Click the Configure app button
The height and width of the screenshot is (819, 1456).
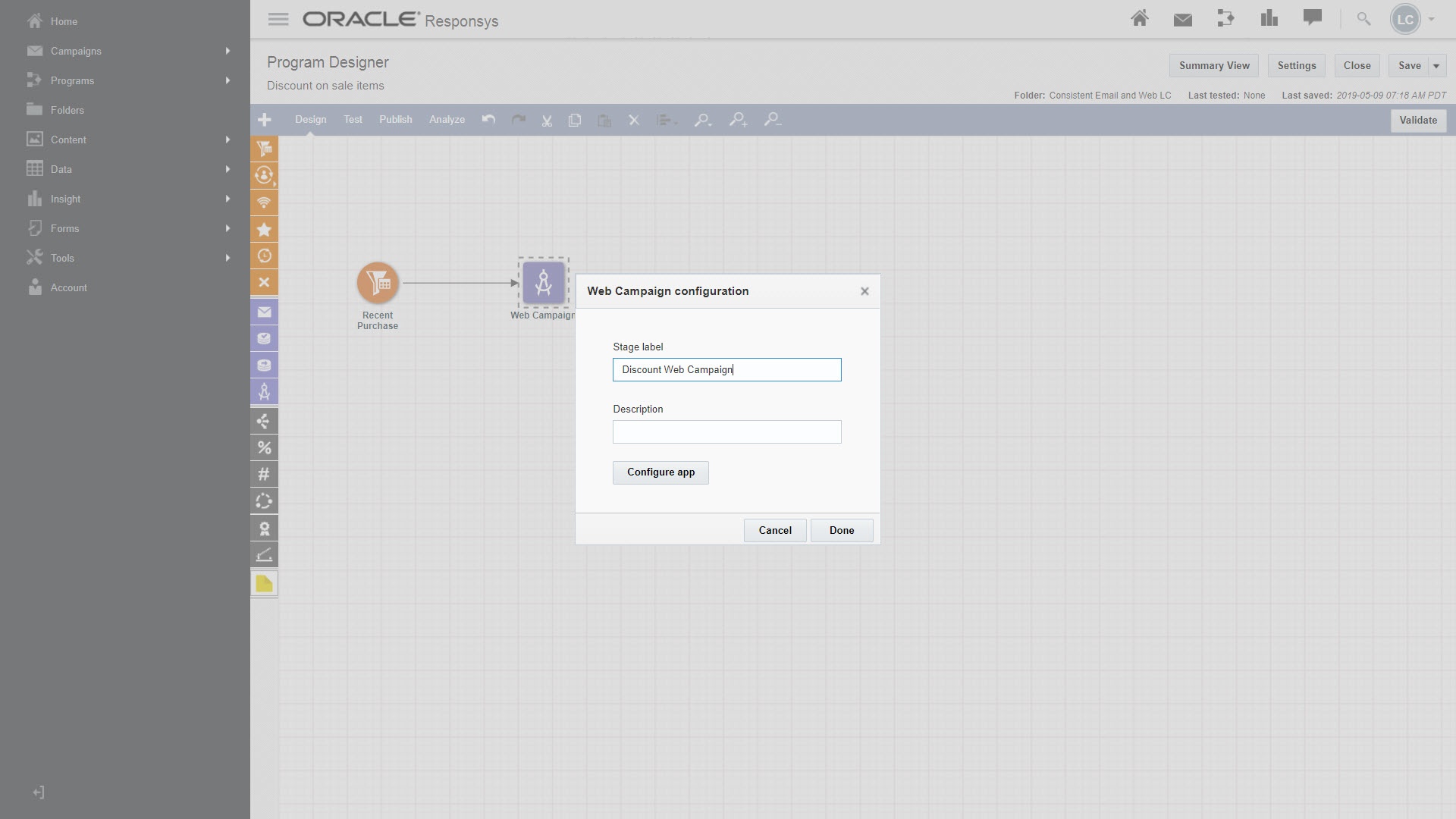click(x=661, y=472)
